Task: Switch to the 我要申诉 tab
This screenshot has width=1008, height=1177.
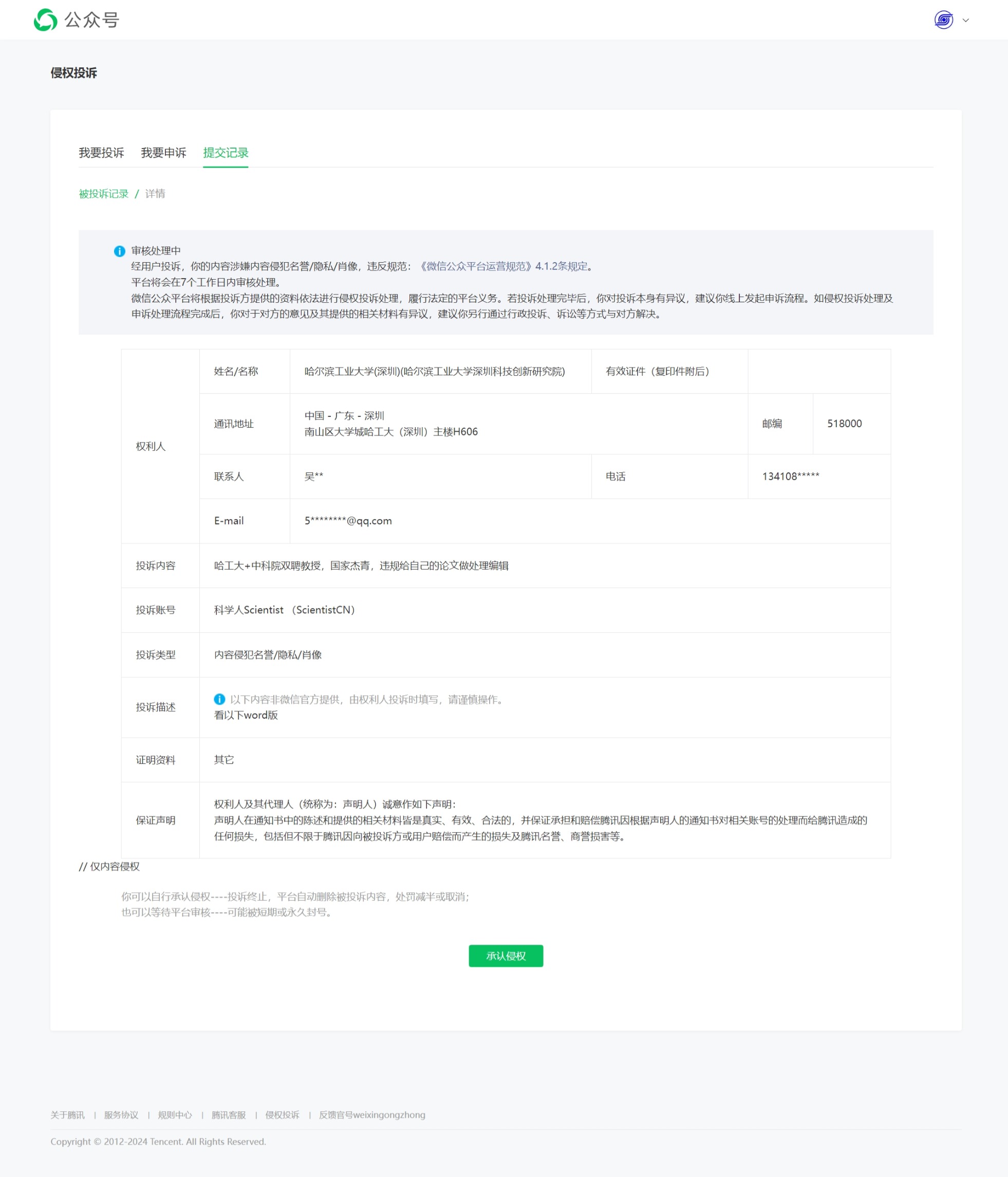Action: tap(163, 153)
